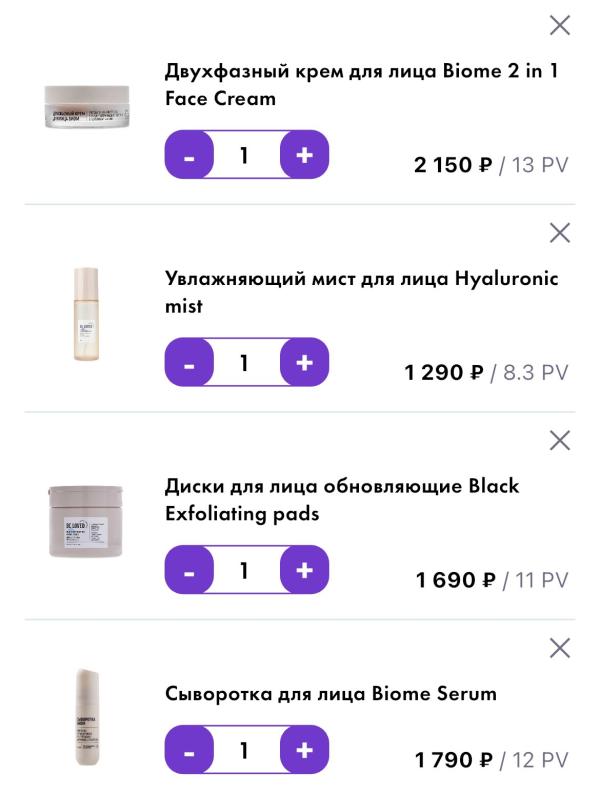
Task: Open the Hyaluronic mist product image
Action: point(86,313)
